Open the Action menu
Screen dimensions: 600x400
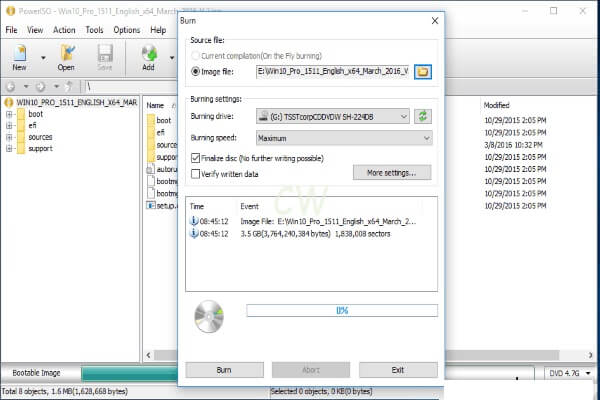click(64, 30)
